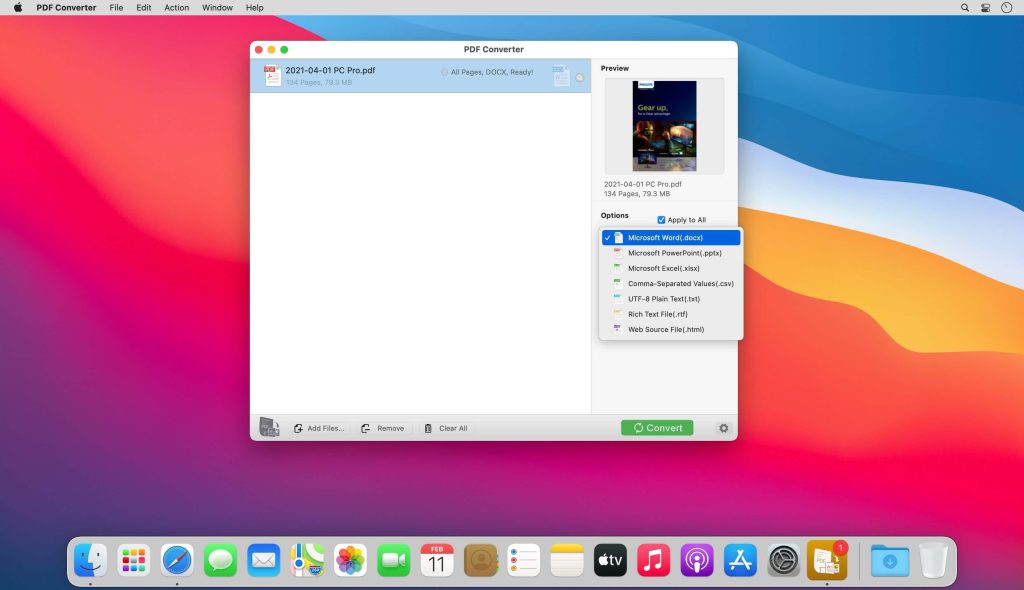Open settings via the gear icon
This screenshot has width=1024, height=590.
click(x=723, y=428)
